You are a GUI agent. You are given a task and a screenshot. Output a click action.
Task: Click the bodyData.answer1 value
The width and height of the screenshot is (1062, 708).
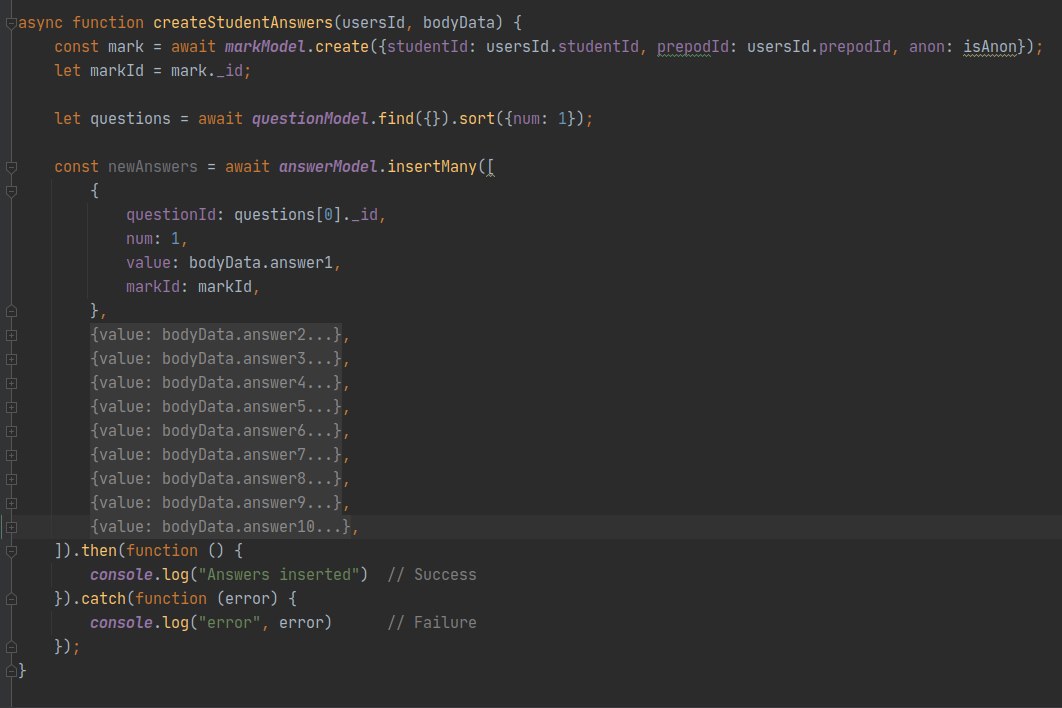[261, 263]
